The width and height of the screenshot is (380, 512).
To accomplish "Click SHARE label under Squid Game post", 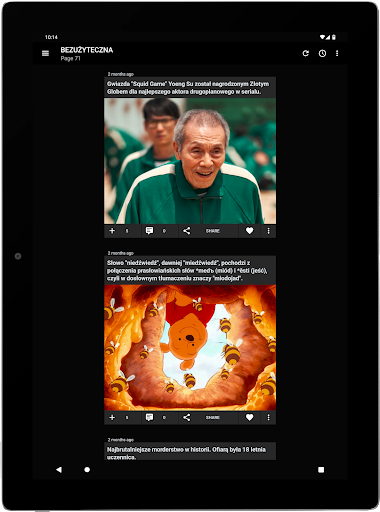I will point(213,231).
